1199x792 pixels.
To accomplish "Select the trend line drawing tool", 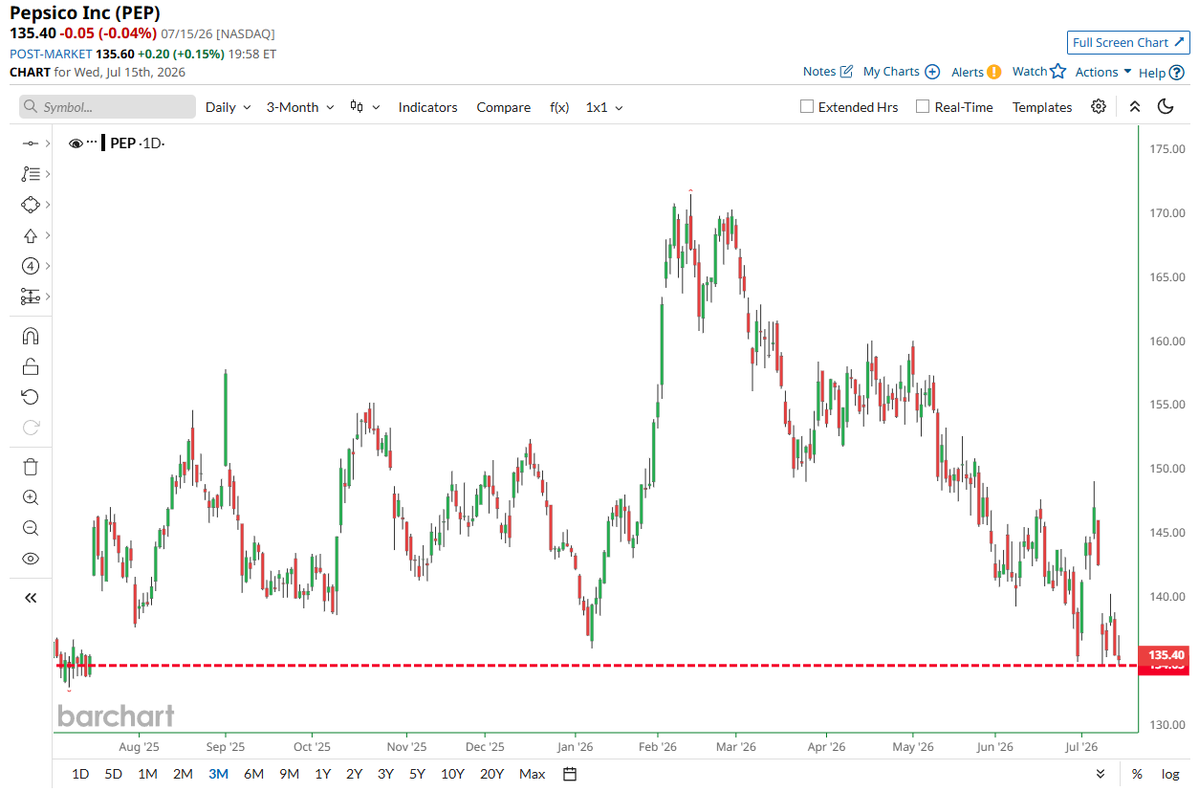I will click(30, 144).
